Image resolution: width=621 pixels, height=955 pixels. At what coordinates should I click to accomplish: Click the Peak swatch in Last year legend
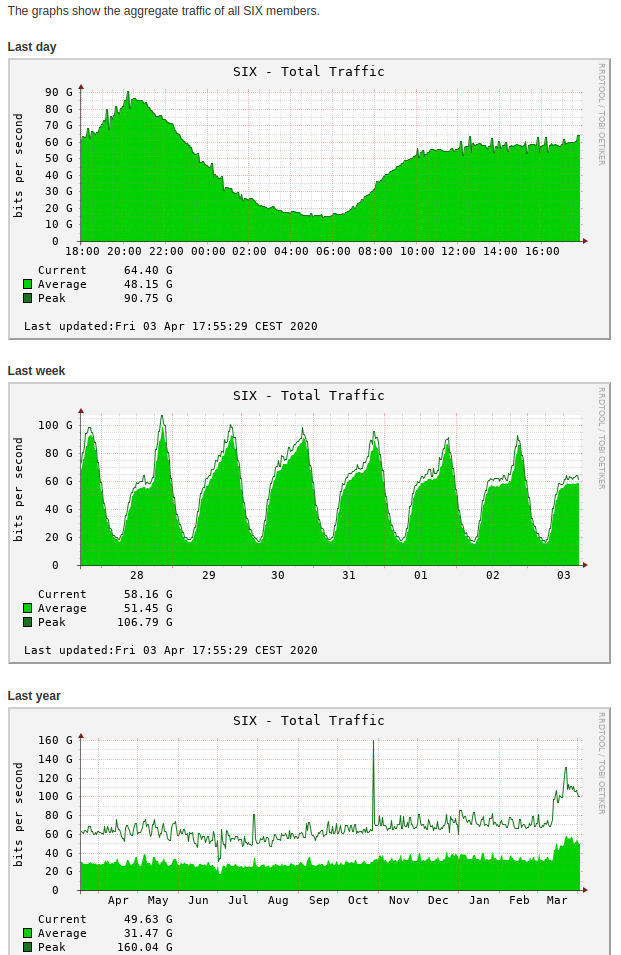pos(28,947)
